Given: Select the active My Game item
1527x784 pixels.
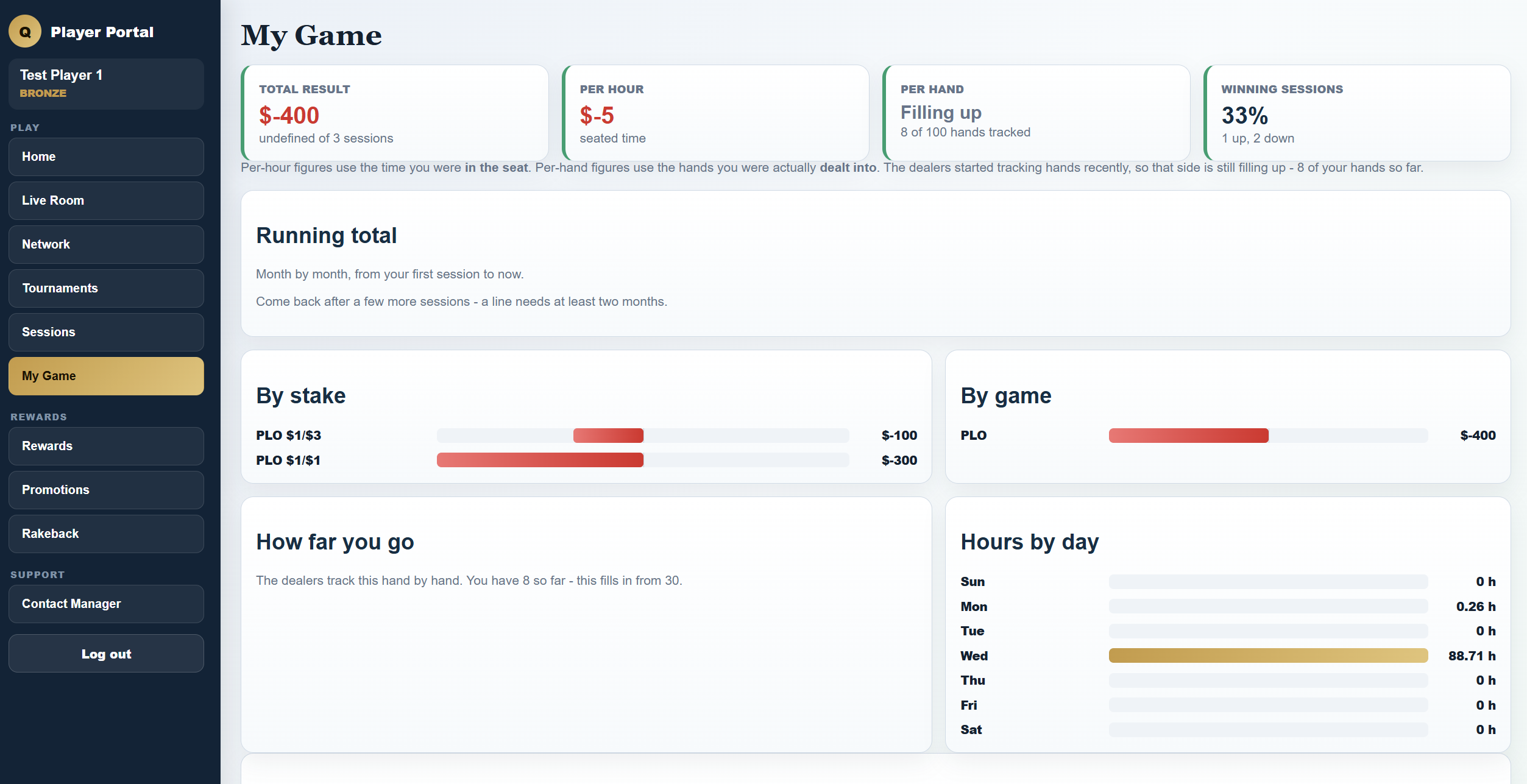Looking at the screenshot, I should pyautogui.click(x=106, y=376).
